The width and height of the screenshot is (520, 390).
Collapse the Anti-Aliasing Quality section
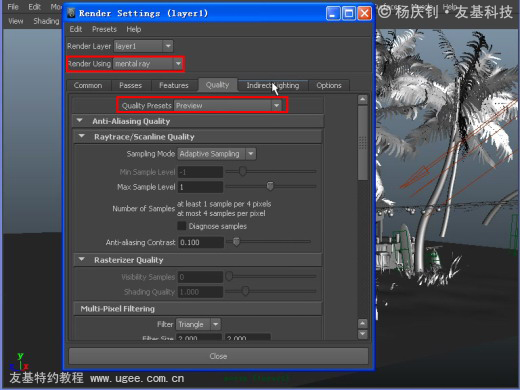coord(80,121)
